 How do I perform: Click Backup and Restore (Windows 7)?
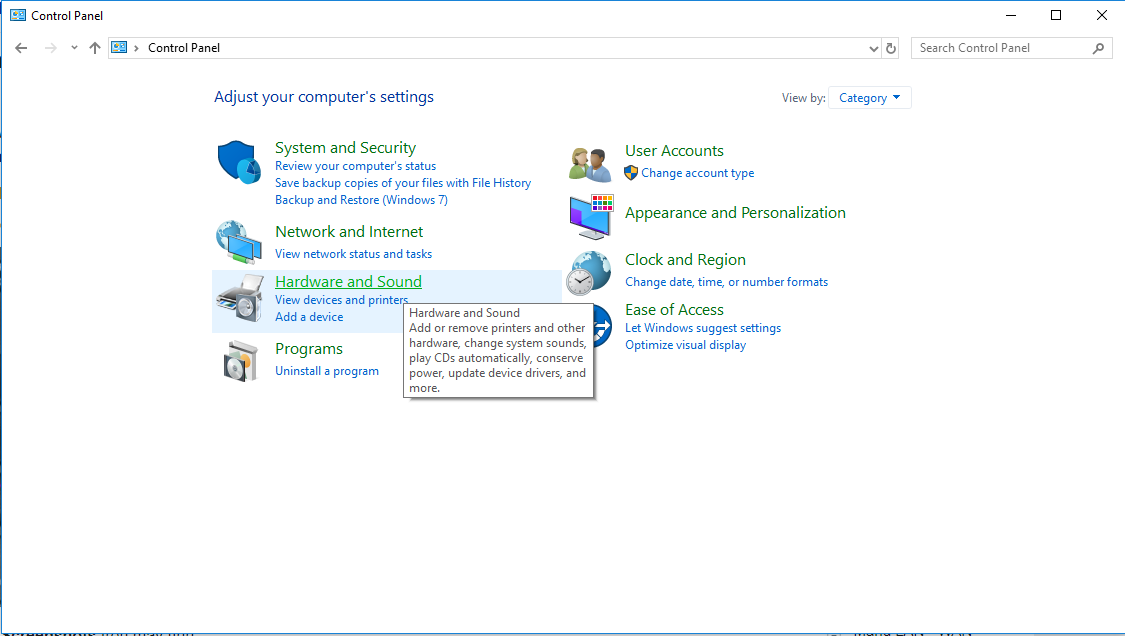(x=361, y=200)
